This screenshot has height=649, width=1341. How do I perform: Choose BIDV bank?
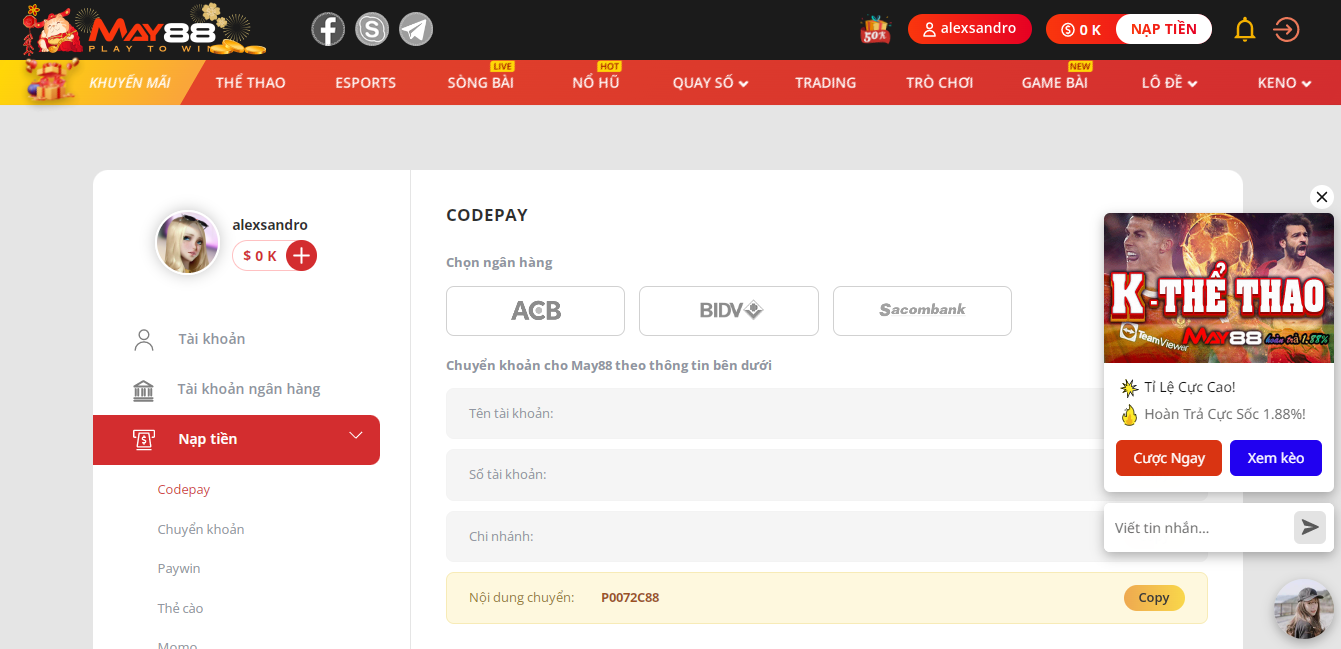point(729,311)
